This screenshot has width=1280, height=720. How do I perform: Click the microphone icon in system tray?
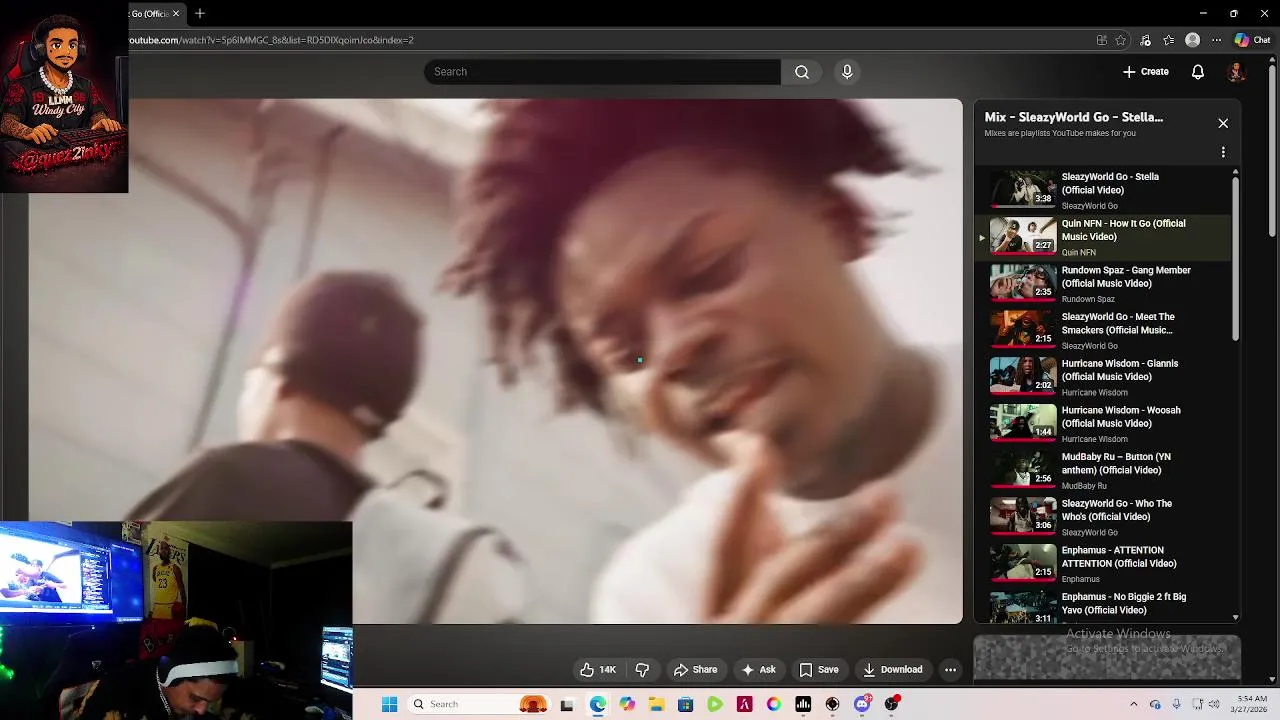[x=1176, y=704]
